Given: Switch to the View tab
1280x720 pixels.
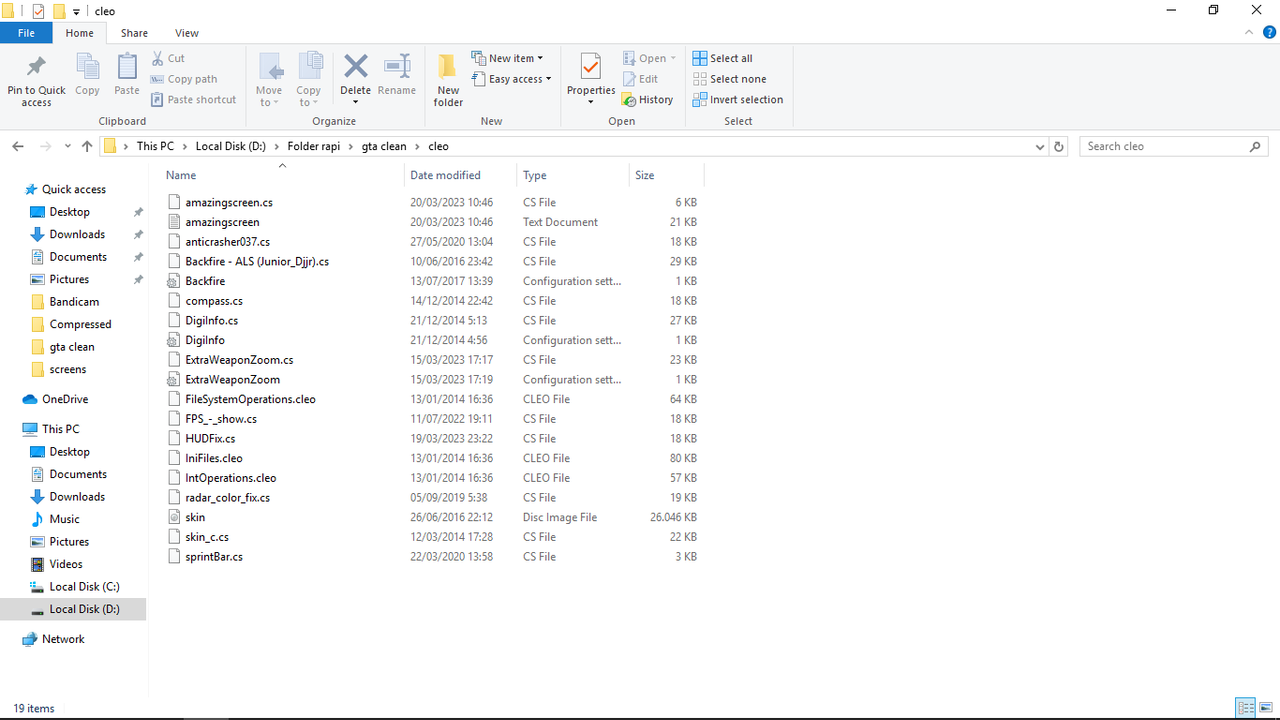Looking at the screenshot, I should (x=186, y=33).
